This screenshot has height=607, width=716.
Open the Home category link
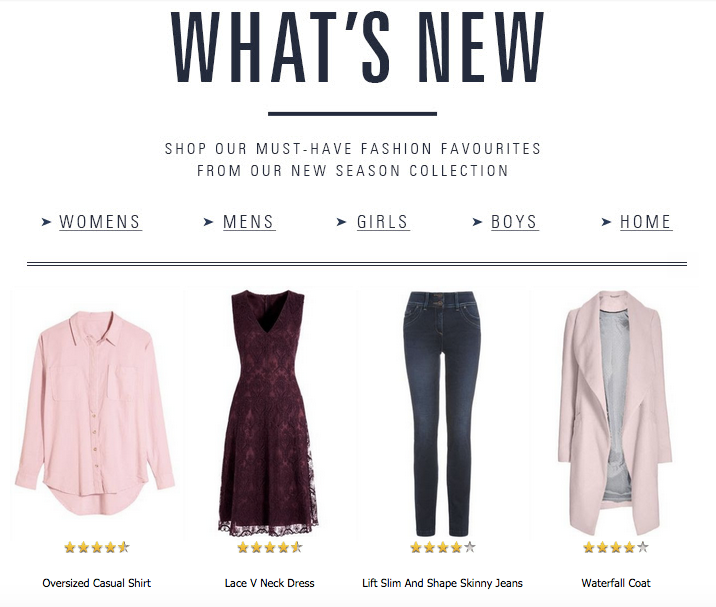(646, 222)
